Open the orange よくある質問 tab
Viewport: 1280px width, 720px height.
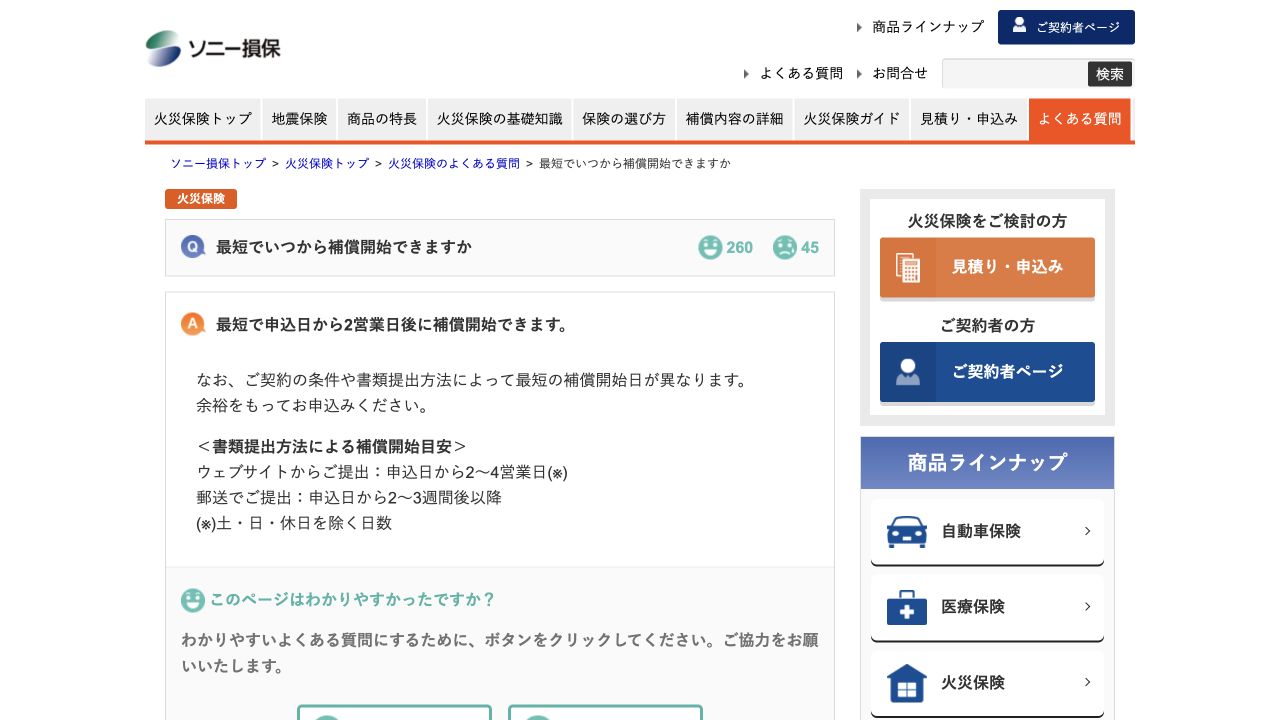click(1080, 119)
